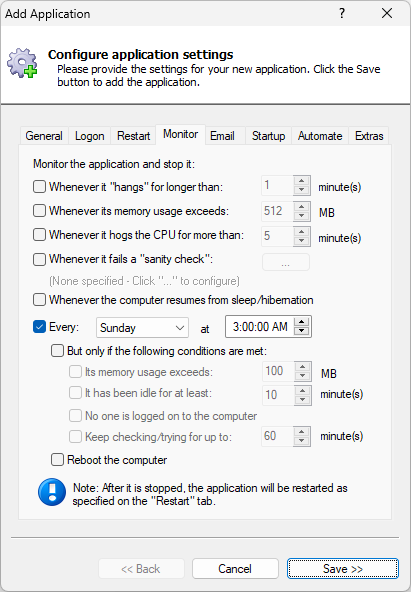The image size is (411, 592).
Task: Decrease the time with the down arrow
Action: click(x=302, y=331)
